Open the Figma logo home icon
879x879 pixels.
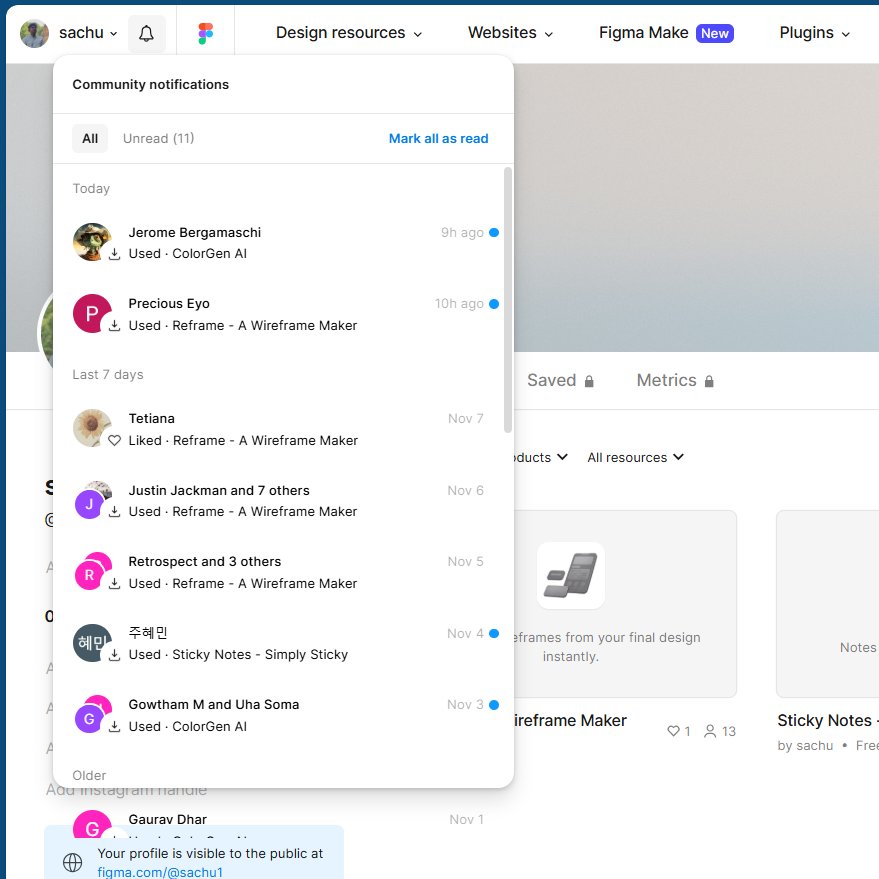click(x=206, y=33)
